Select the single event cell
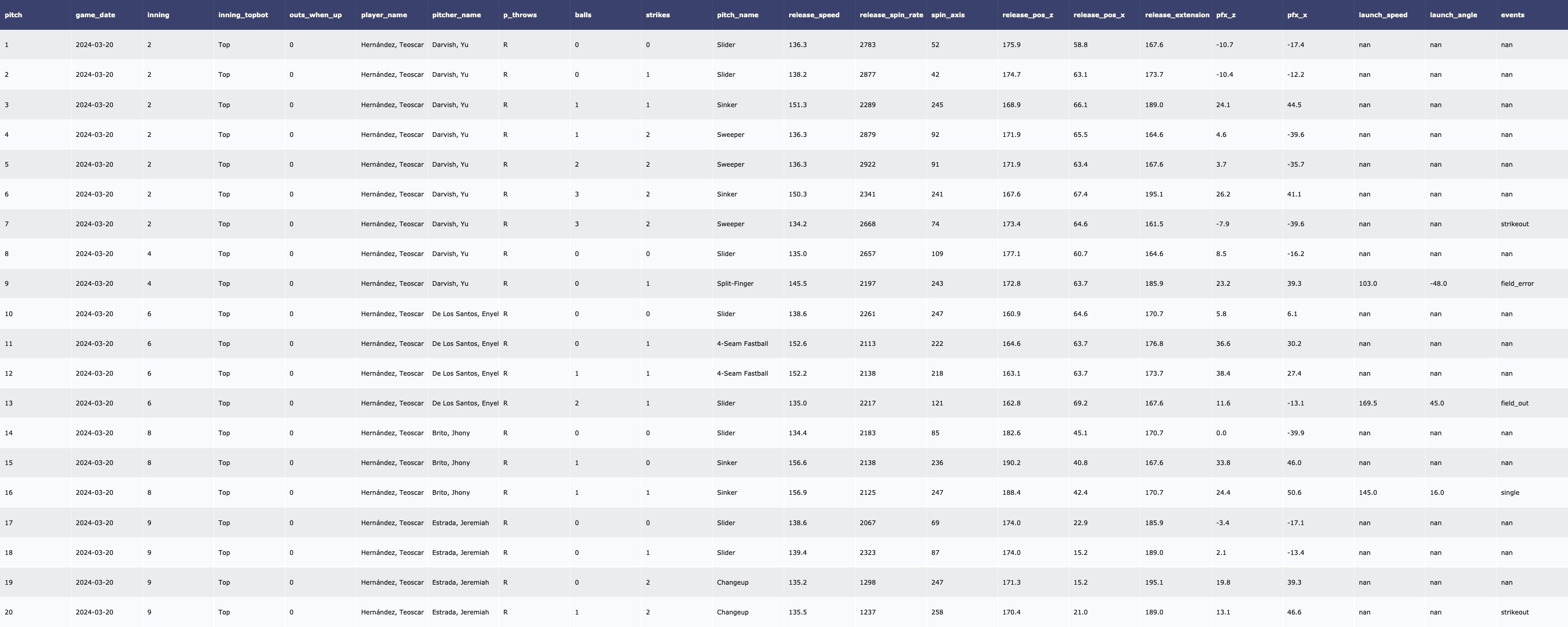Screen dimensions: 1568x627 (1509, 493)
